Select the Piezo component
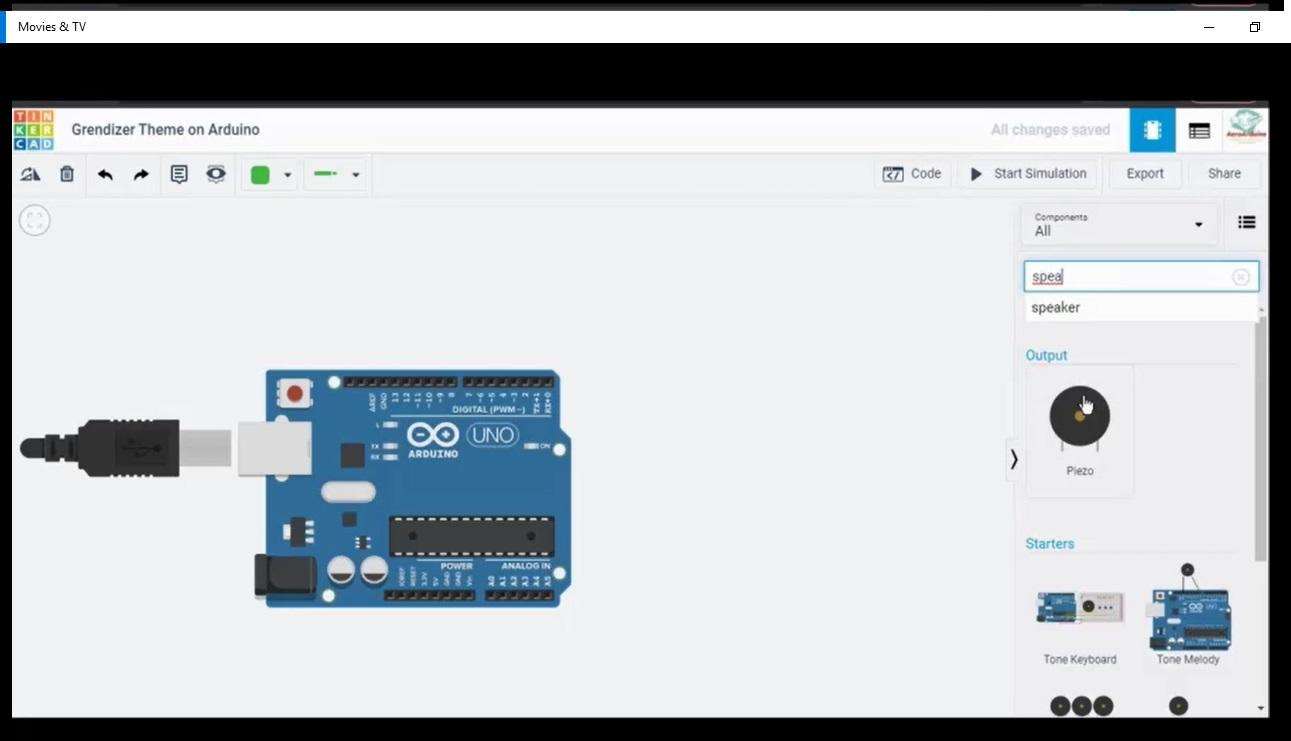Viewport: 1291px width, 741px height. tap(1080, 430)
